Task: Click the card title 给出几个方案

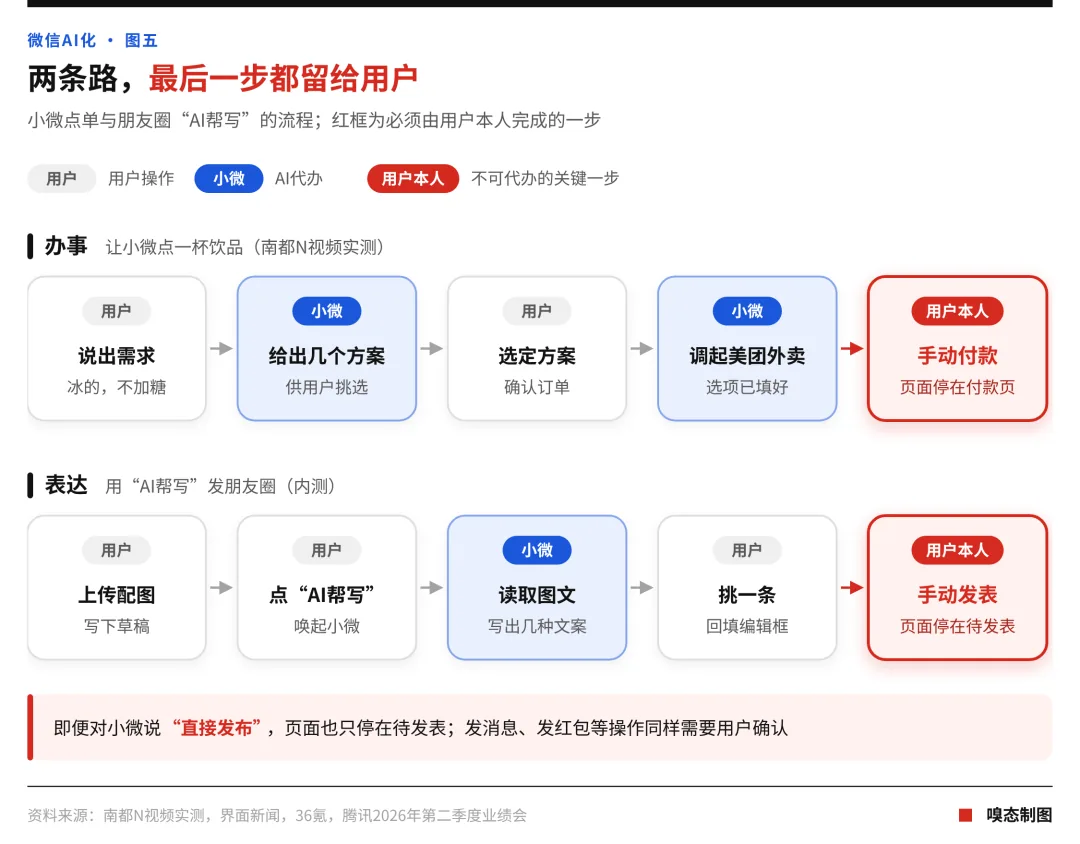Action: click(326, 356)
